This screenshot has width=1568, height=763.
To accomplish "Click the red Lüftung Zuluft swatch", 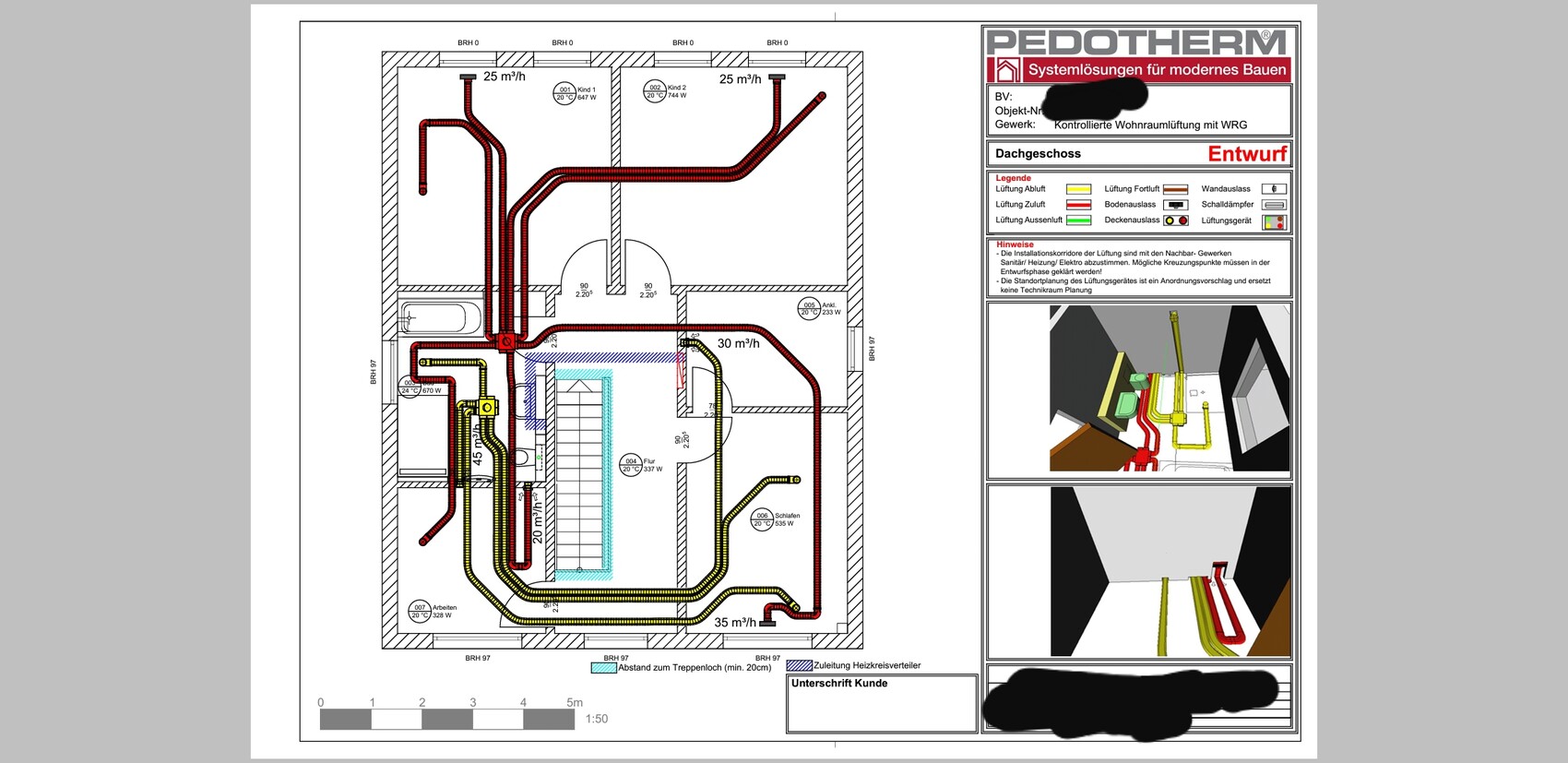I will (x=1078, y=205).
